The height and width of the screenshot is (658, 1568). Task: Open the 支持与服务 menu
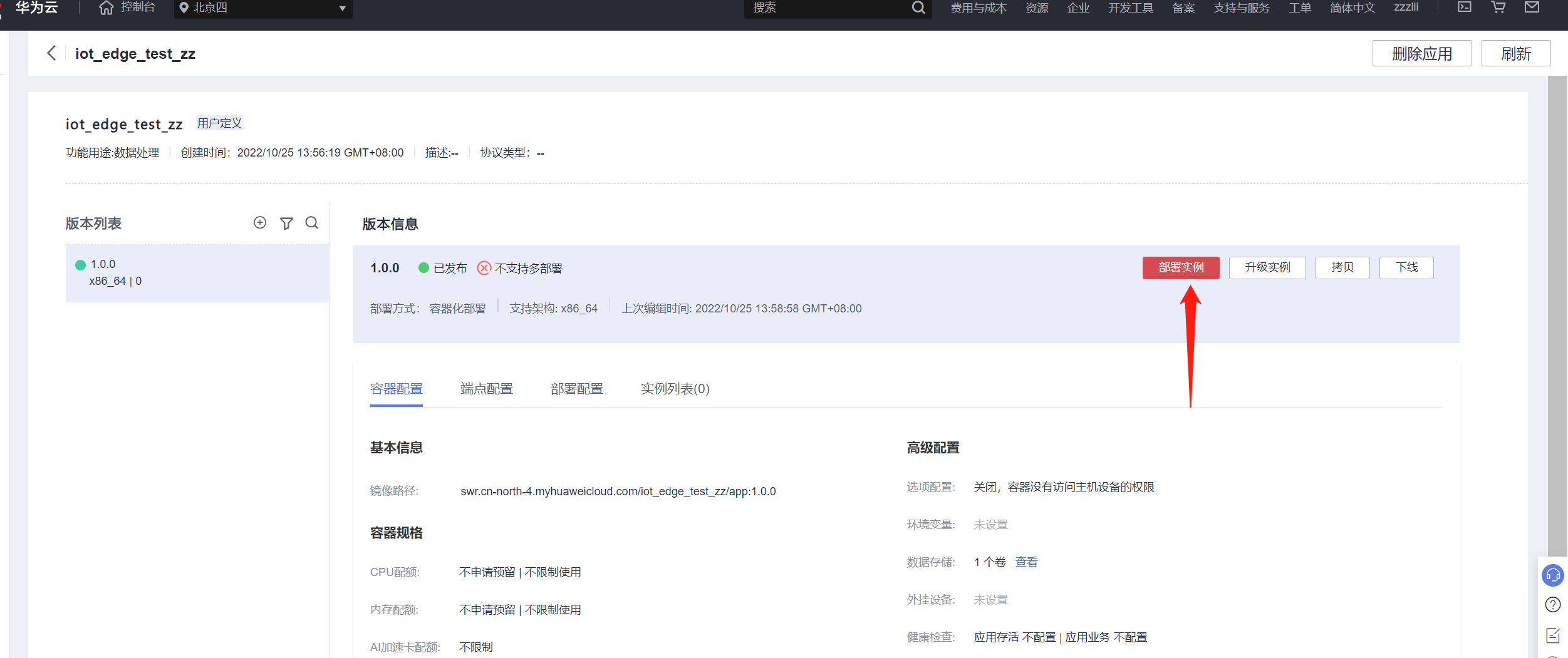pyautogui.click(x=1242, y=8)
